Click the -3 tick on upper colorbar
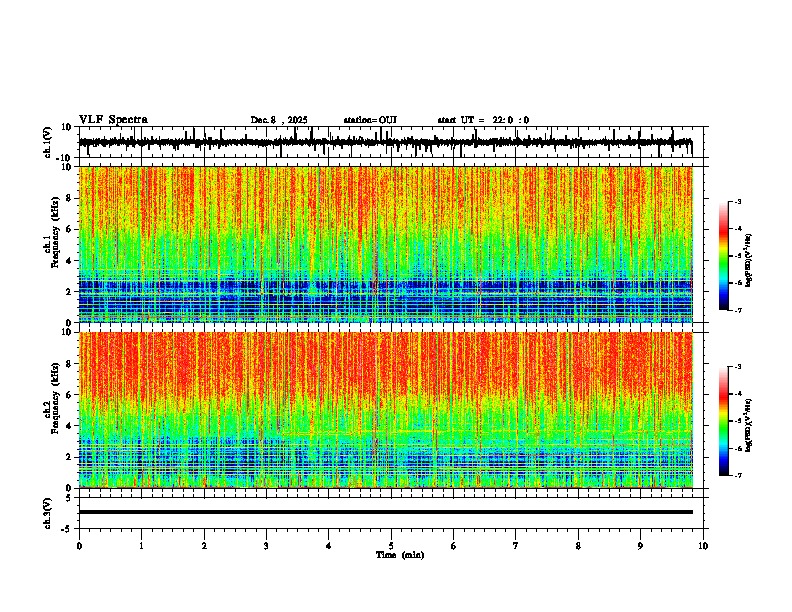Viewport: 792px width, 612px height. click(738, 201)
